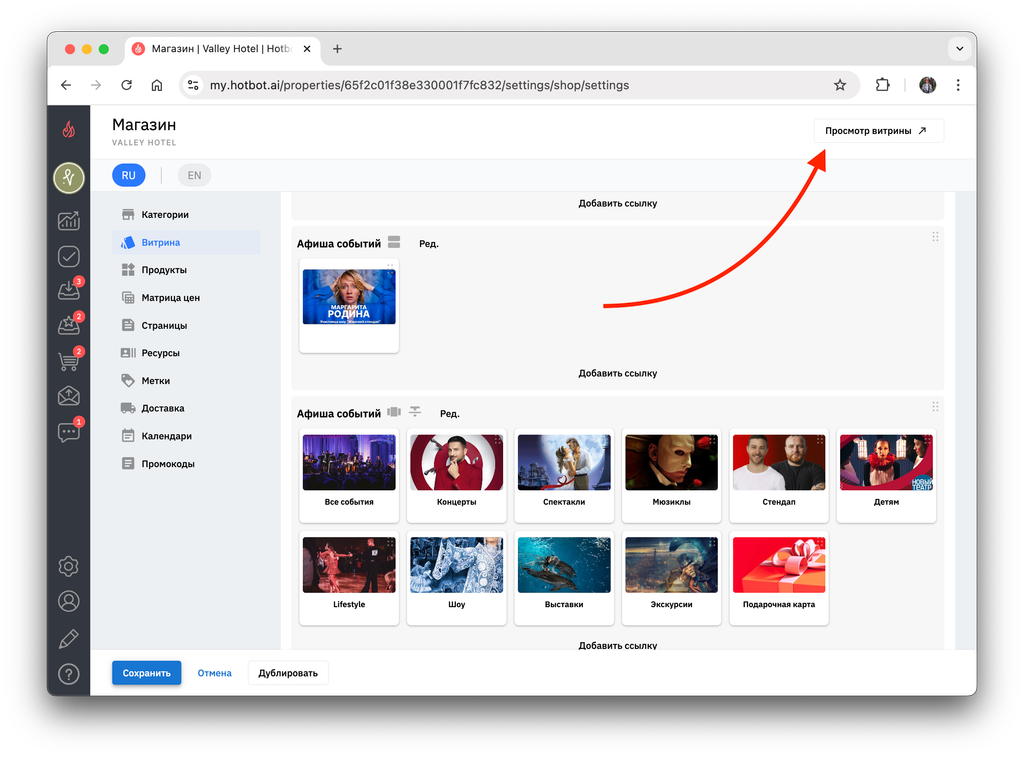Open the Все события card
This screenshot has height=758, width=1024.
349,475
